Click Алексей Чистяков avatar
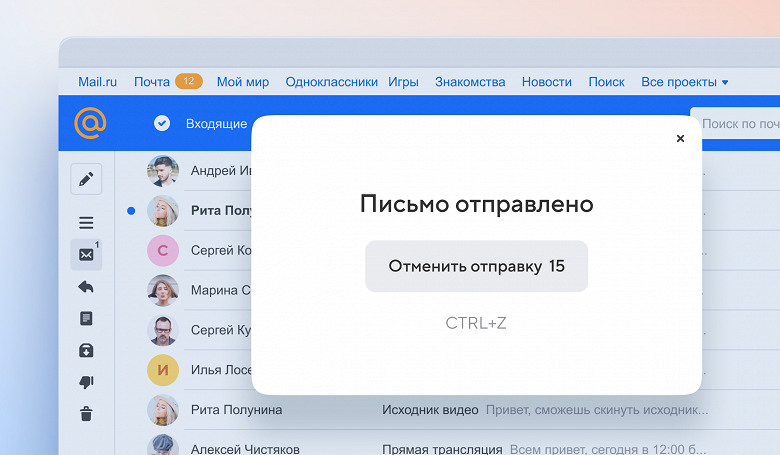The height and width of the screenshot is (455, 780). click(163, 444)
